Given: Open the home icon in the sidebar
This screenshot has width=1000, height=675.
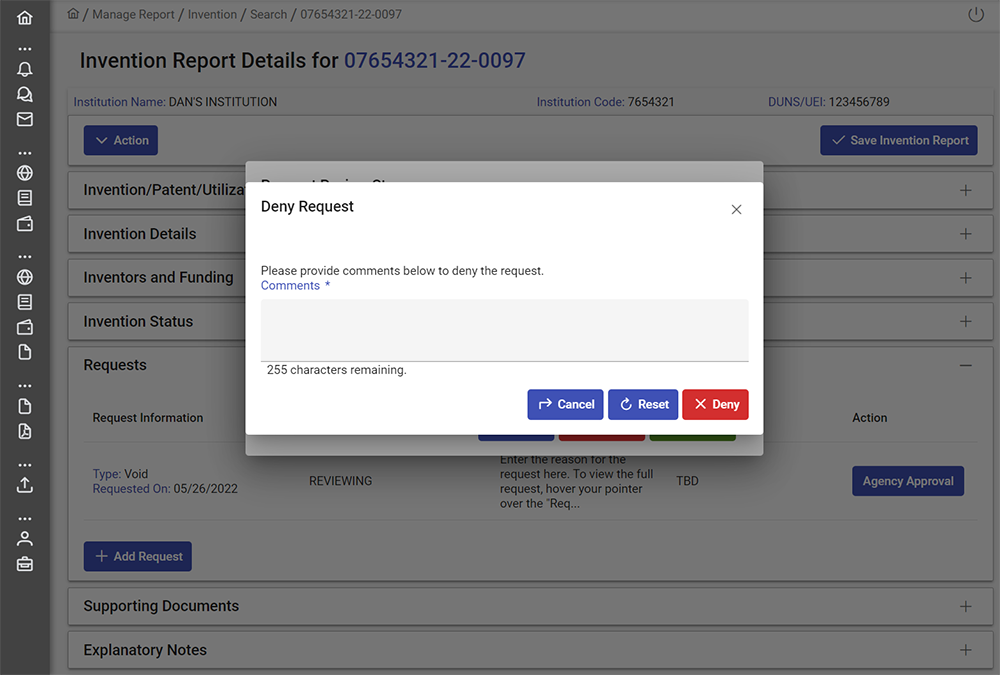Looking at the screenshot, I should [x=24, y=18].
